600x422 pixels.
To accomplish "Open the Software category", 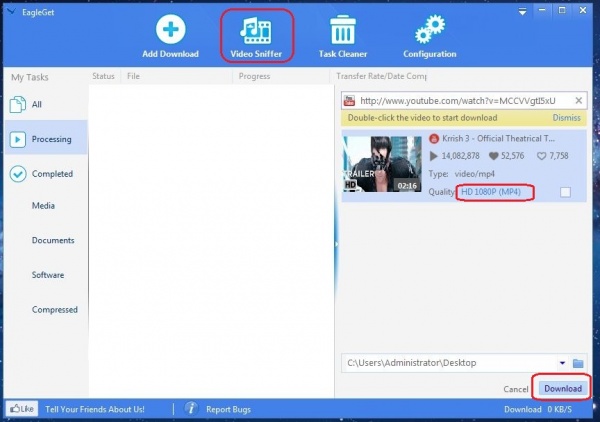I will click(x=48, y=275).
